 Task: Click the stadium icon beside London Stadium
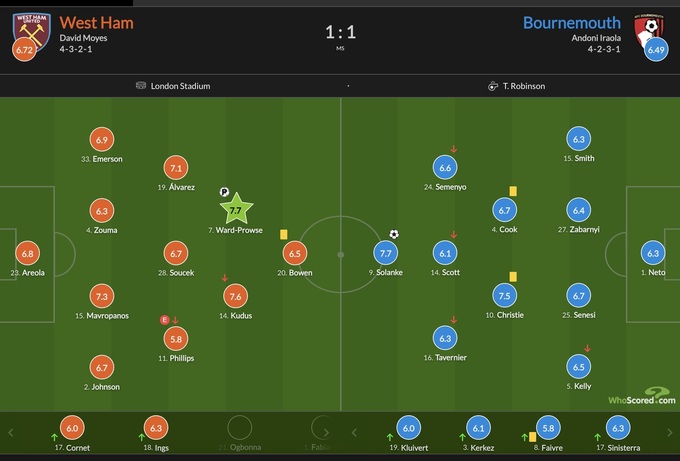point(141,86)
